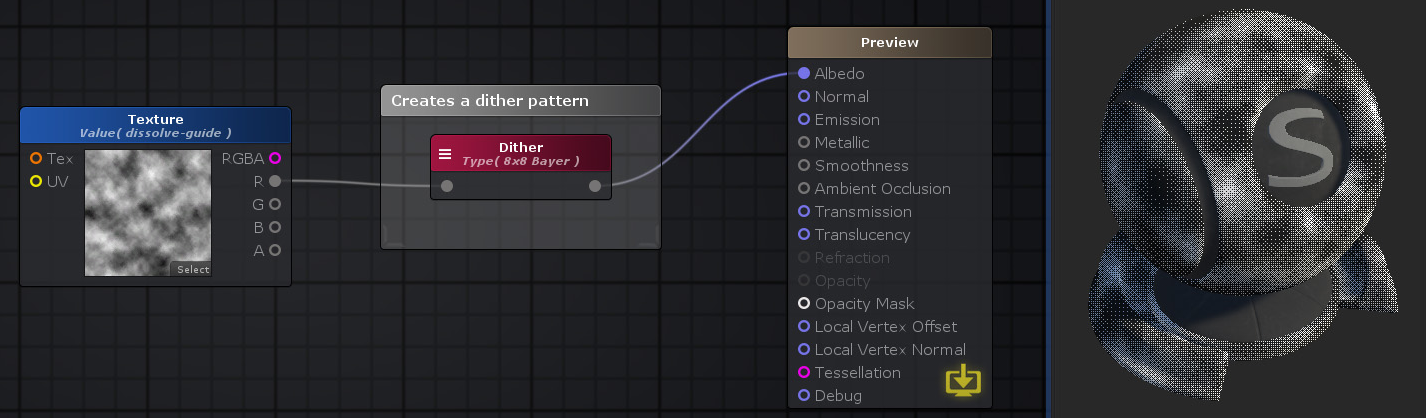Screen dimensions: 1426x418
Task: Click the Tex input port on Texture node
Action: tap(36, 159)
